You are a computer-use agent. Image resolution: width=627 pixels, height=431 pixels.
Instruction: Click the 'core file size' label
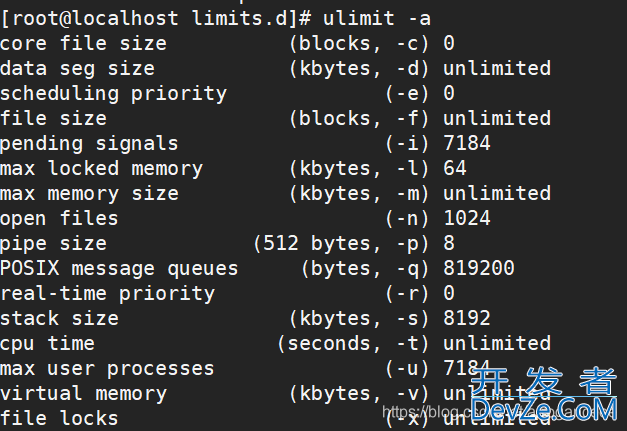point(84,43)
